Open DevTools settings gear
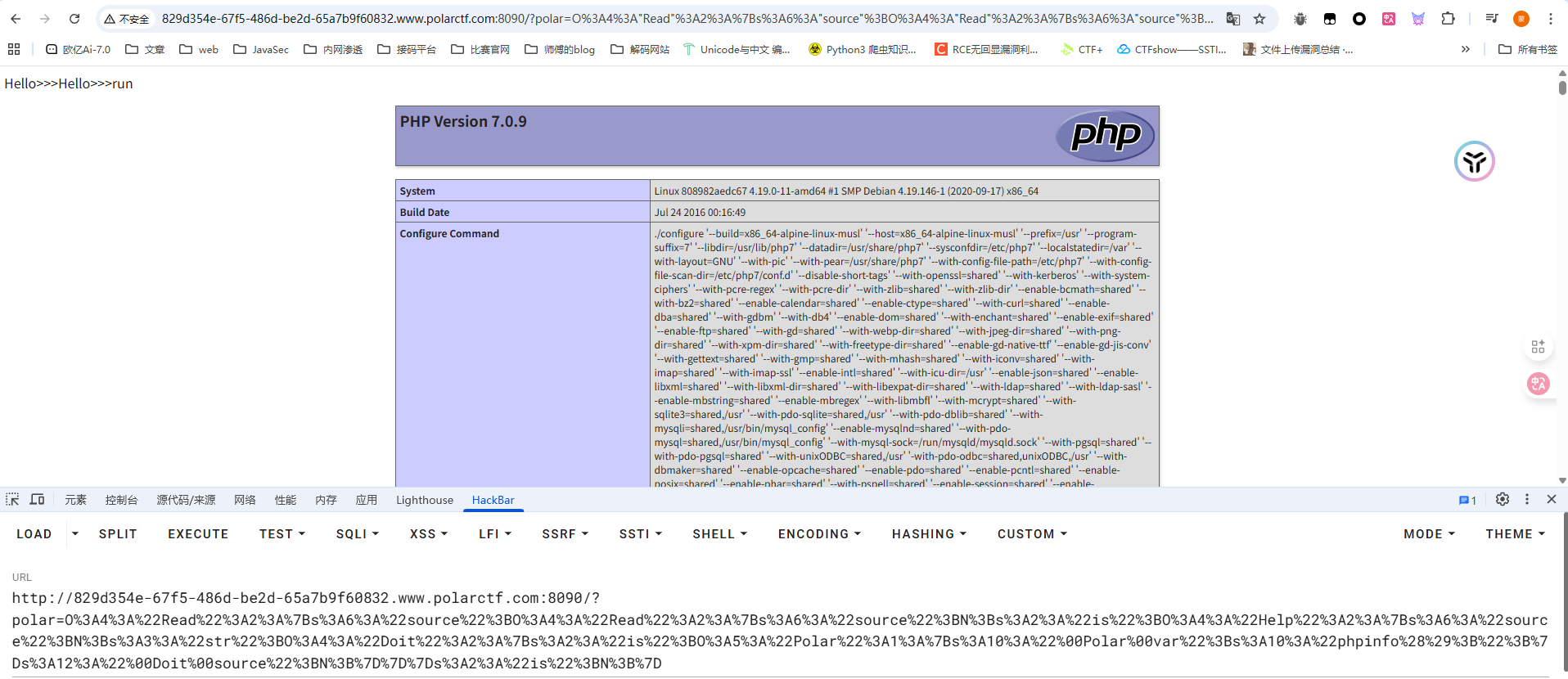 pyautogui.click(x=1503, y=499)
